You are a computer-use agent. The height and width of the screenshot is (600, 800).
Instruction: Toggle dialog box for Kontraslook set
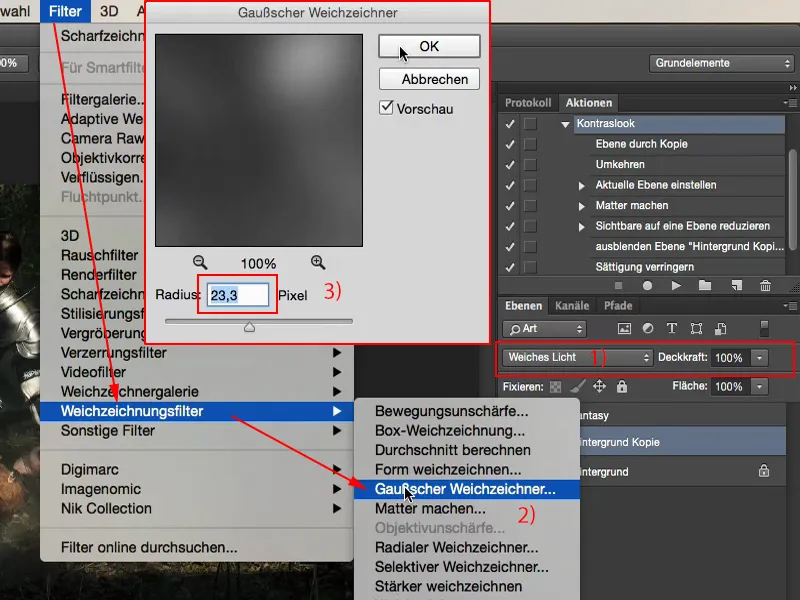click(x=531, y=124)
